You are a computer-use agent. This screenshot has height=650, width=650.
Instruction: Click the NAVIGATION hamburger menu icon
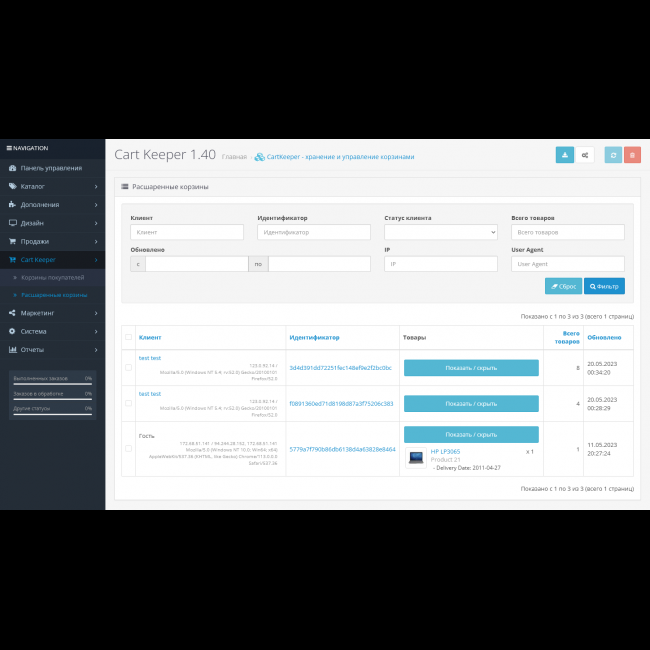click(9, 148)
